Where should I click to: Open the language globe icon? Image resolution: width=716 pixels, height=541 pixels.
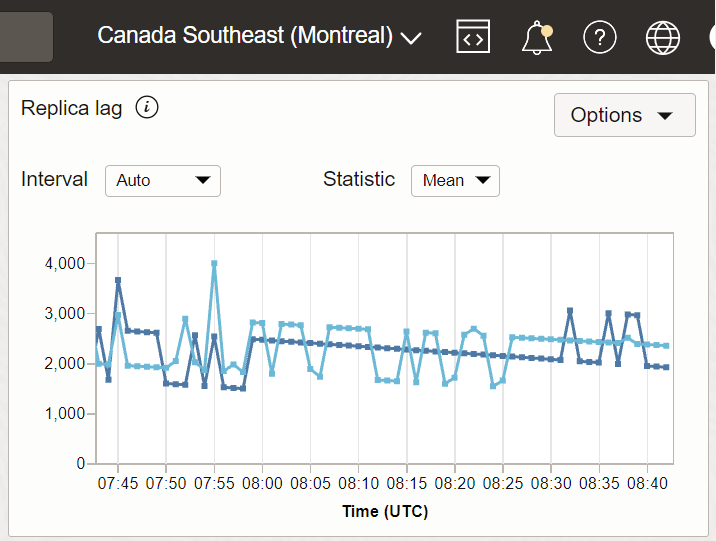coord(662,37)
